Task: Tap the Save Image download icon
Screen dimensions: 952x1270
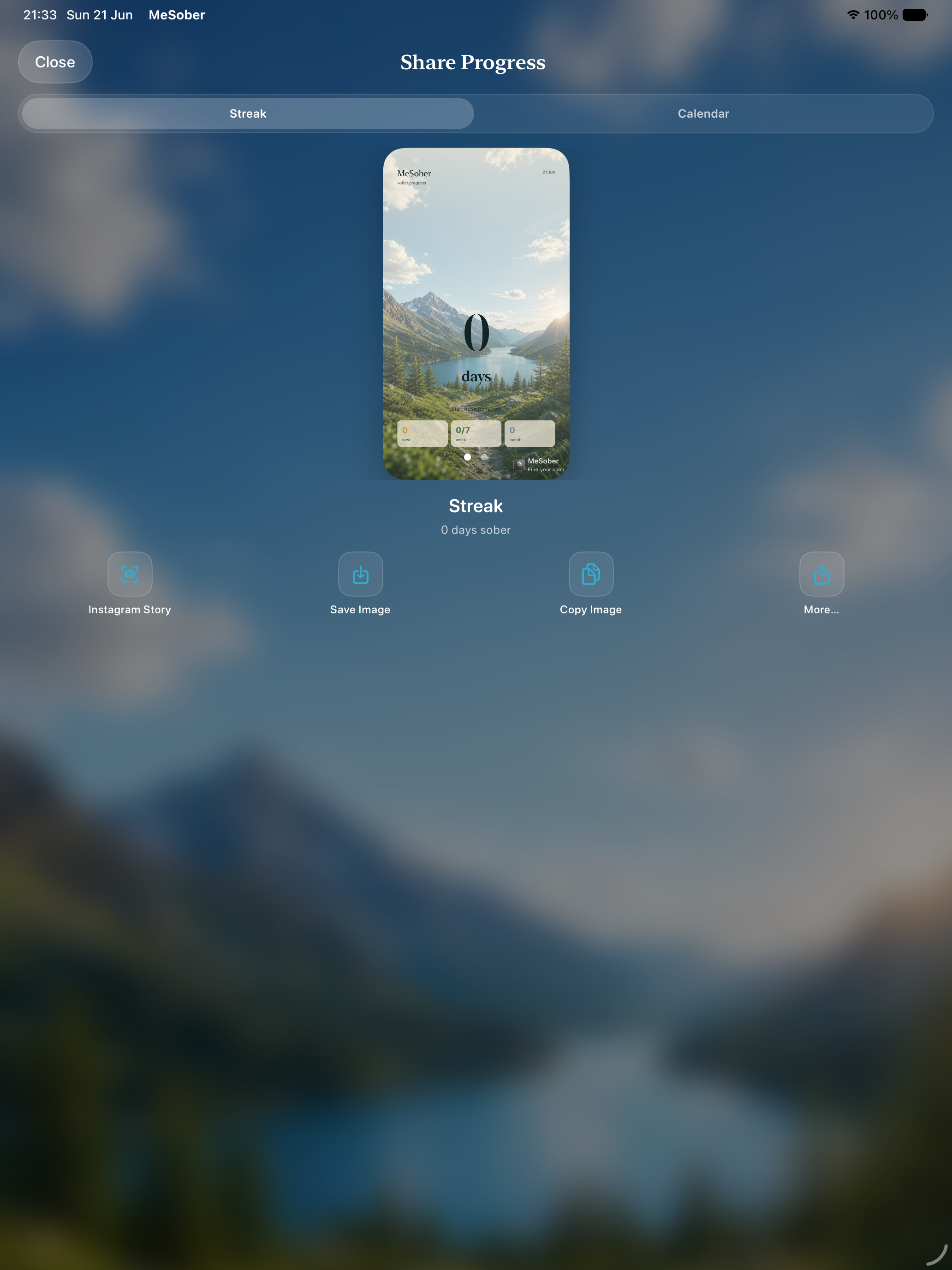Action: pos(360,574)
